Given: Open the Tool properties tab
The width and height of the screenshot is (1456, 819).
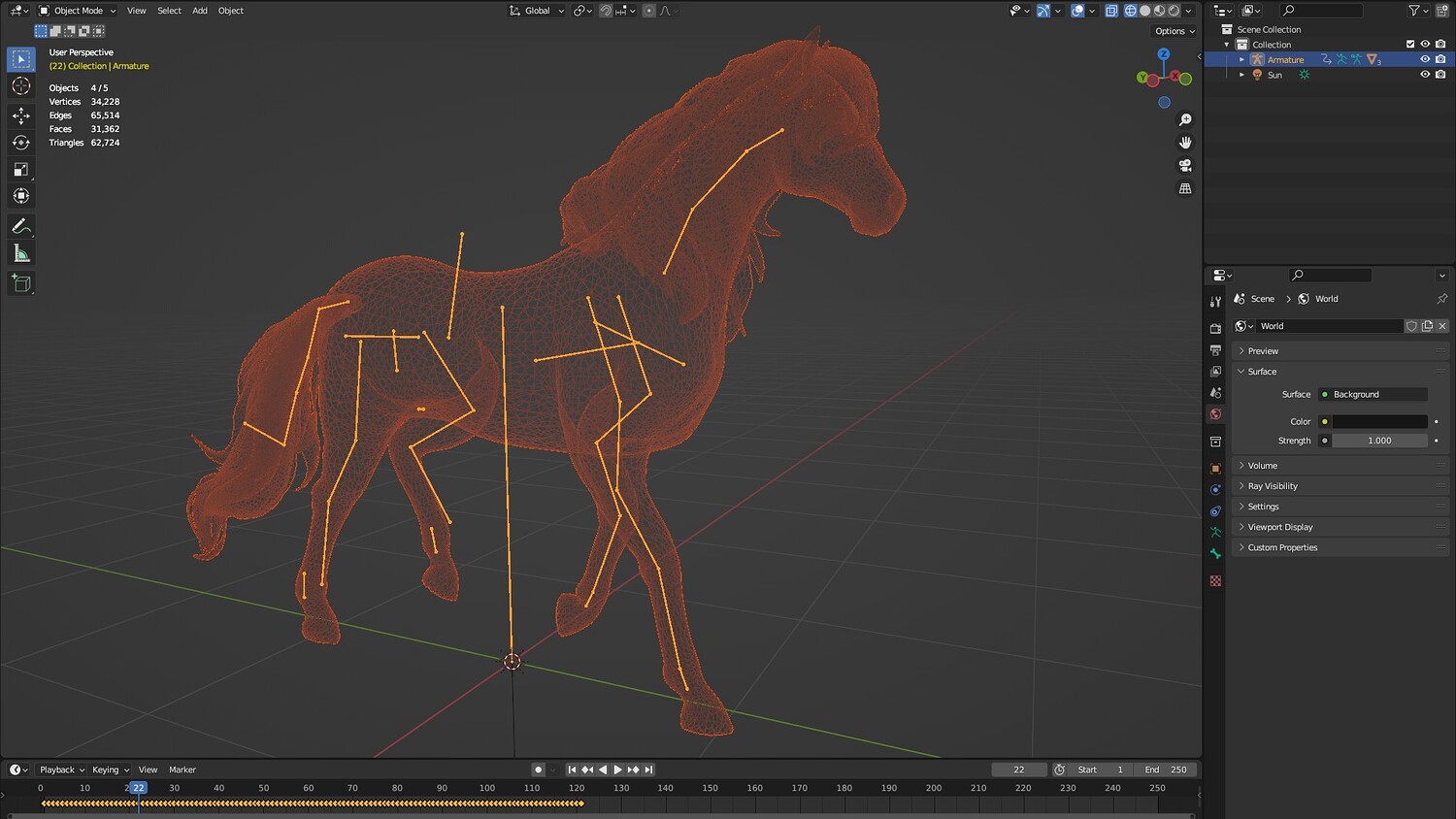Looking at the screenshot, I should 1215,302.
